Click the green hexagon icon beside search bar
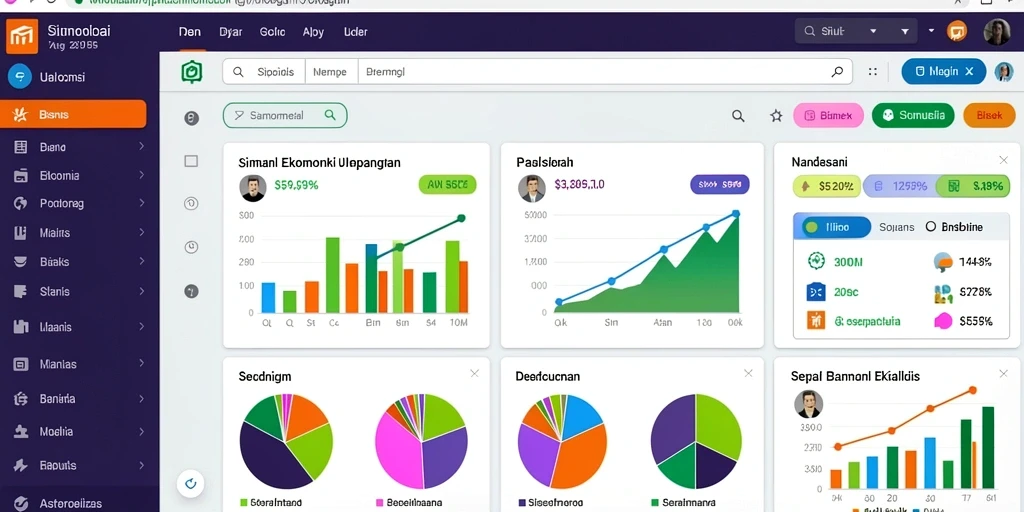This screenshot has height=512, width=1024. point(192,72)
